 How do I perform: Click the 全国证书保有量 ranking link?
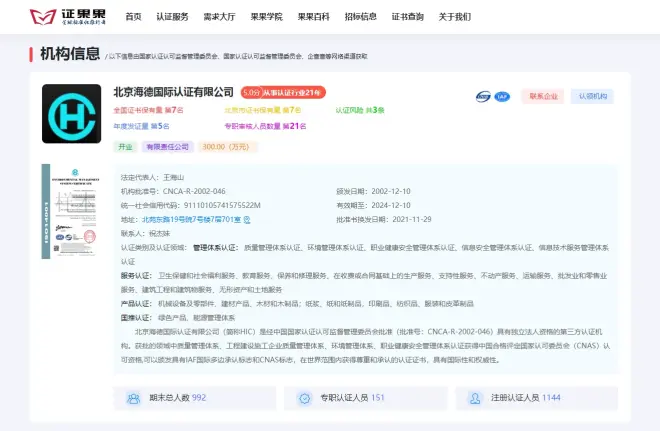[147, 110]
